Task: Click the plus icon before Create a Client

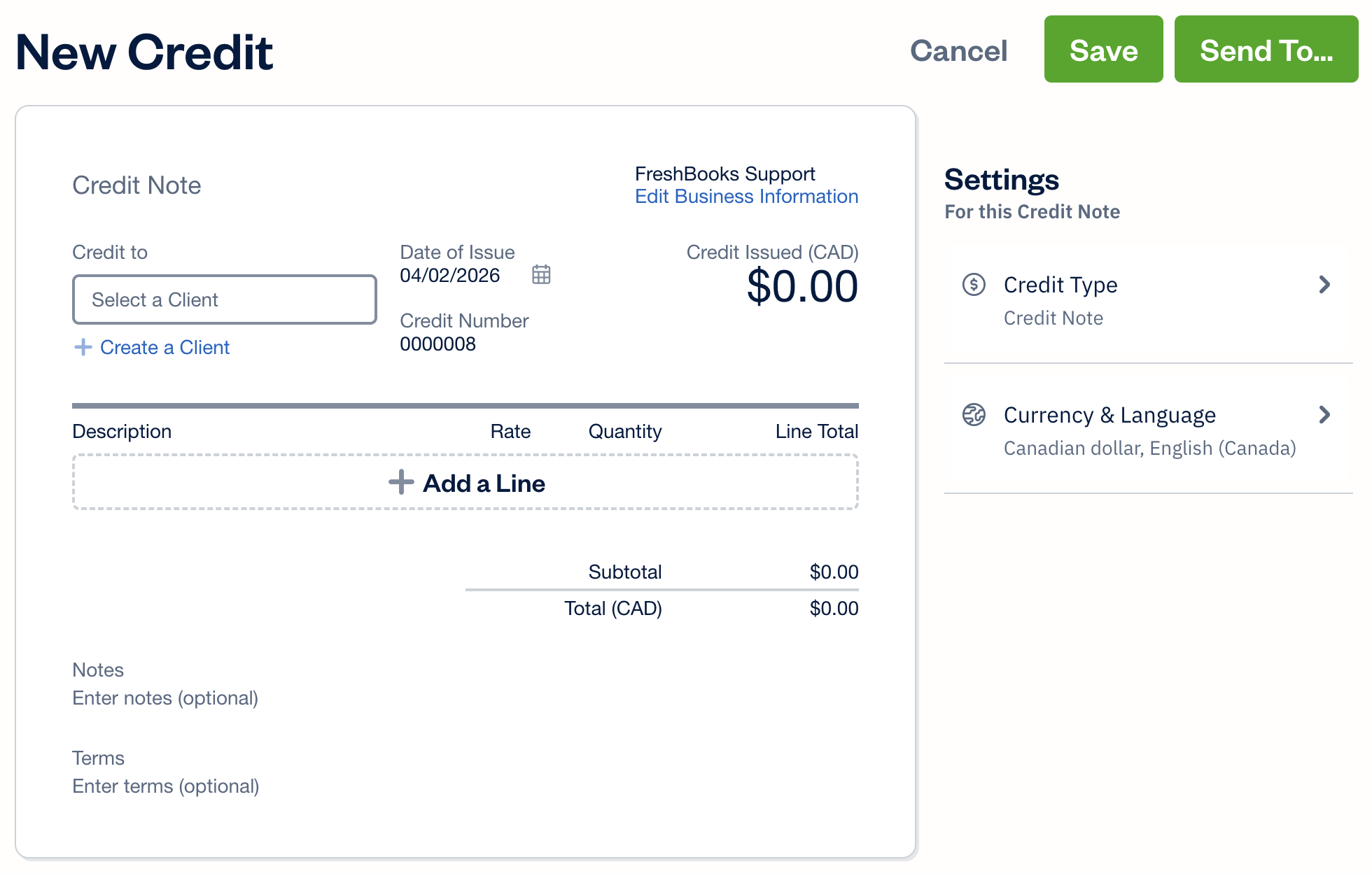Action: (x=83, y=347)
